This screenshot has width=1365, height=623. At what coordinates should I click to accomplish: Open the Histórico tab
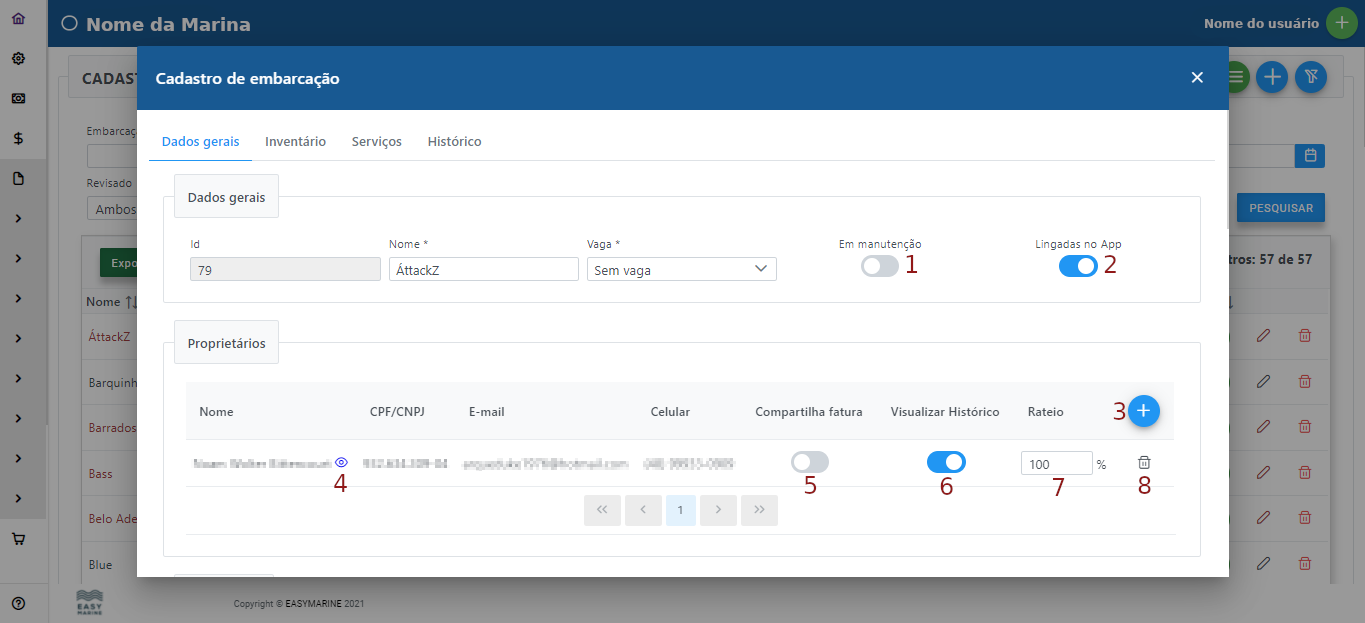[x=454, y=142]
